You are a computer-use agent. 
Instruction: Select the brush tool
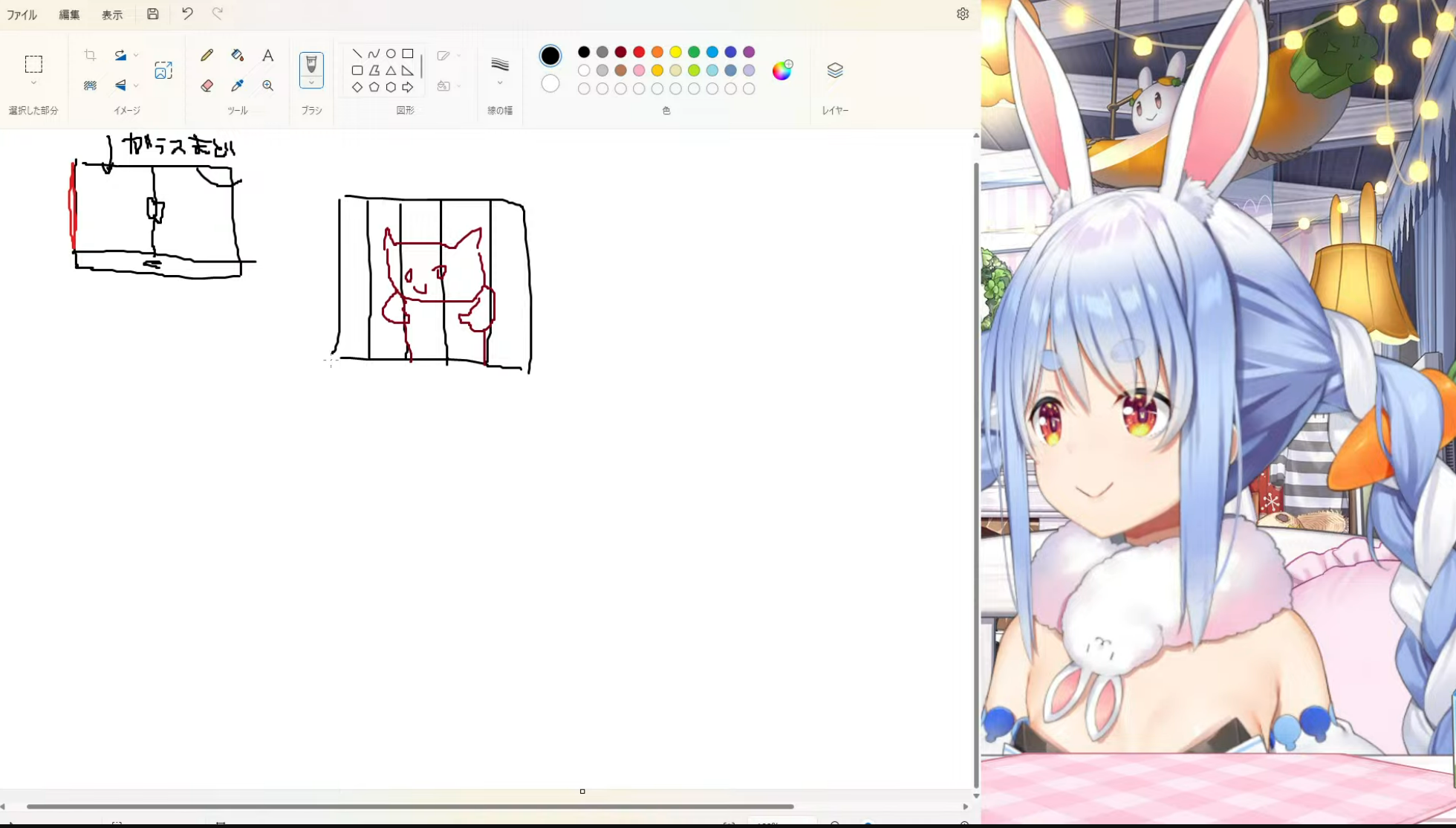(x=311, y=64)
